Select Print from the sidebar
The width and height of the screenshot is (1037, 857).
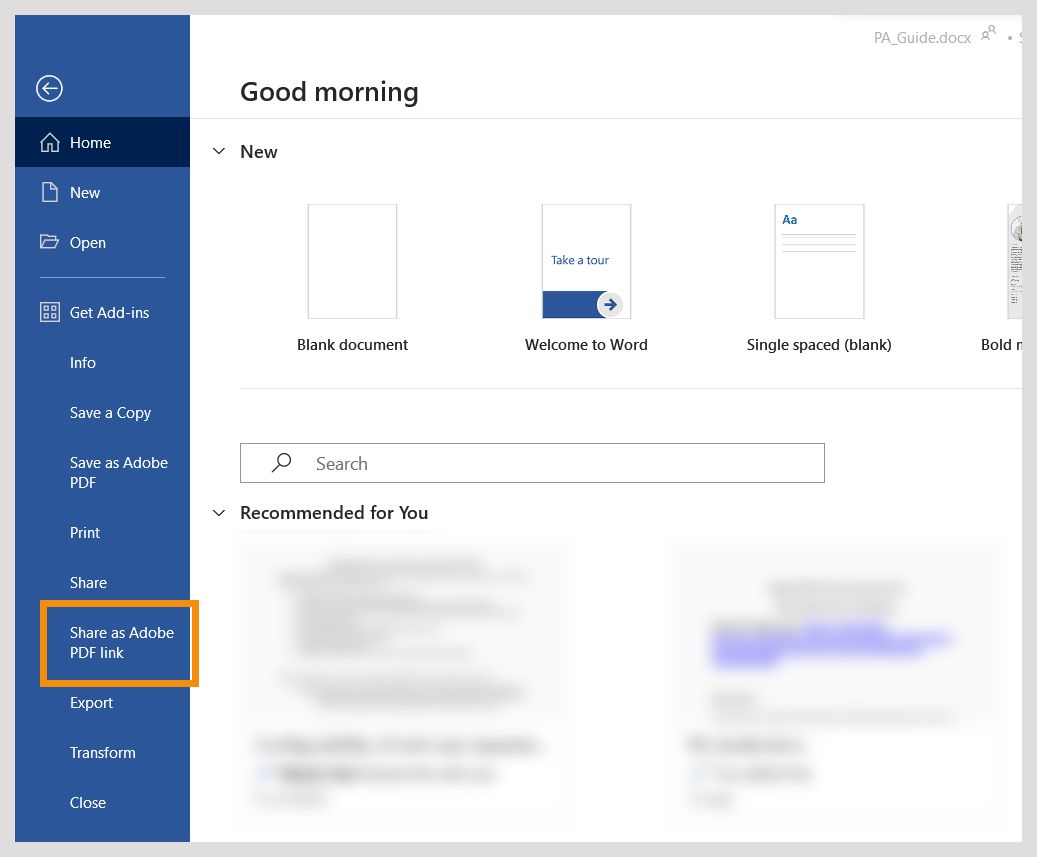pyautogui.click(x=85, y=532)
